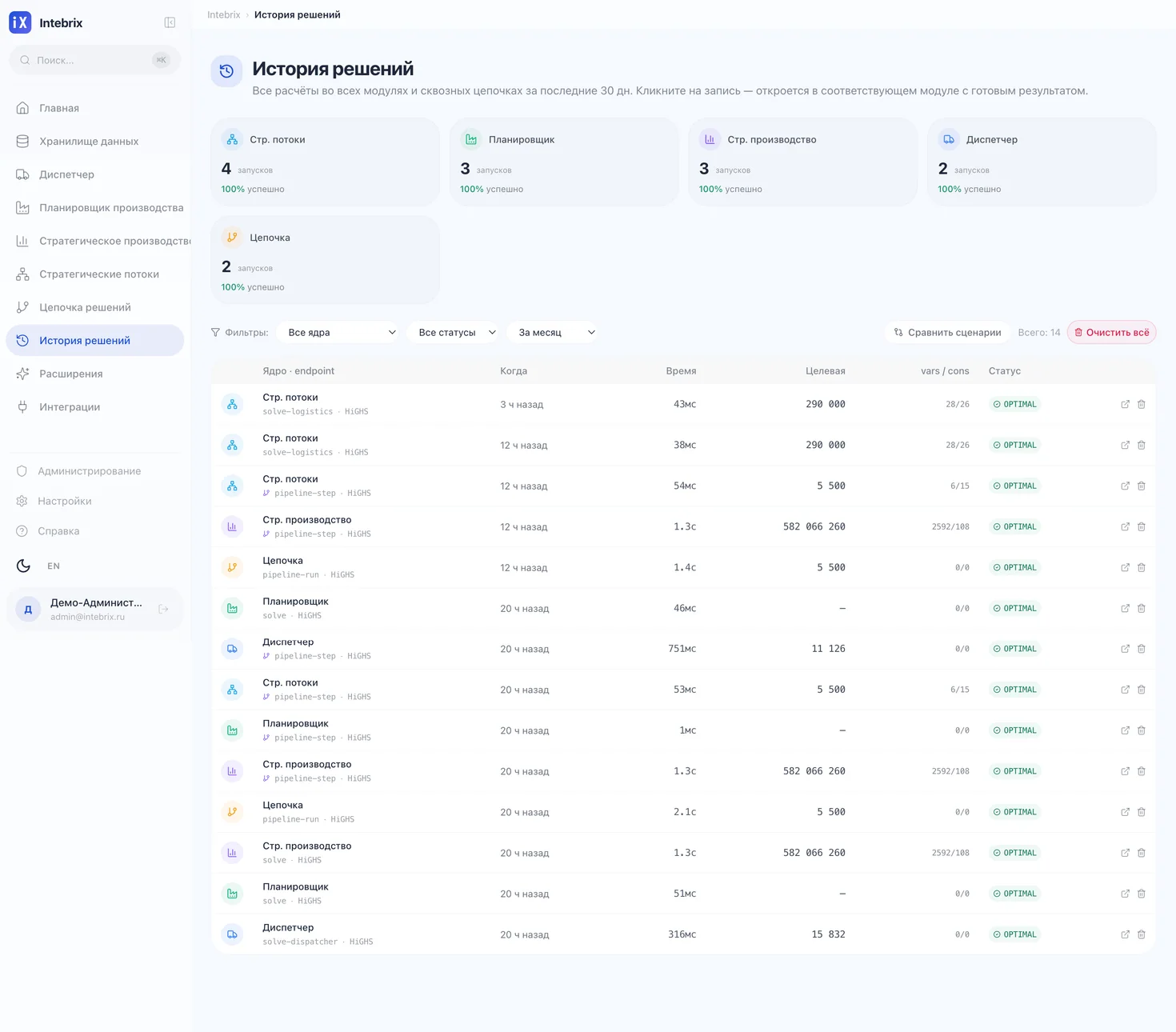The image size is (1176, 1032).
Task: Select the Цепочка summary card
Action: tap(325, 260)
